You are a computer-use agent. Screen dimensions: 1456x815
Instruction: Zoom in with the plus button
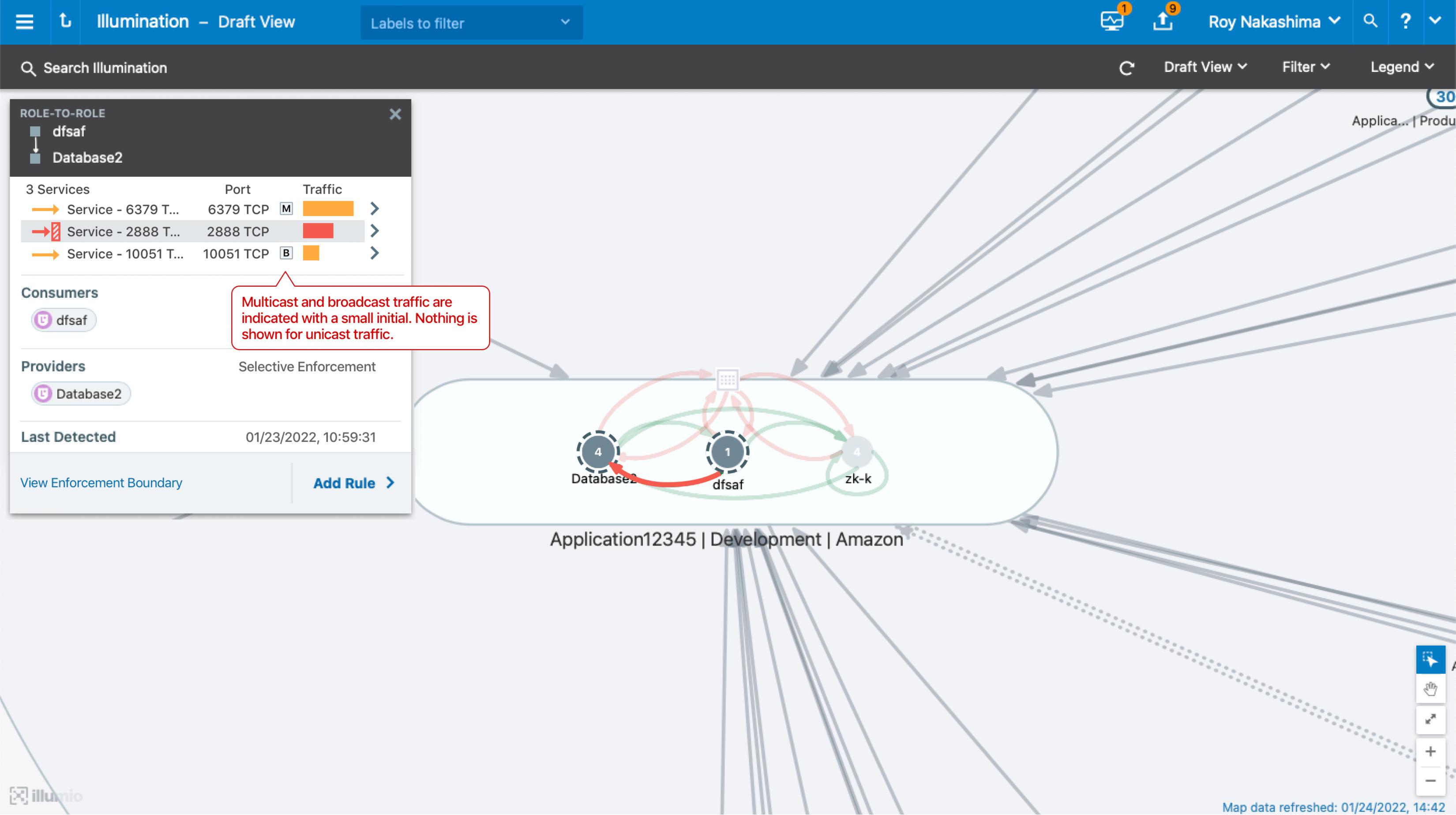click(x=1430, y=751)
